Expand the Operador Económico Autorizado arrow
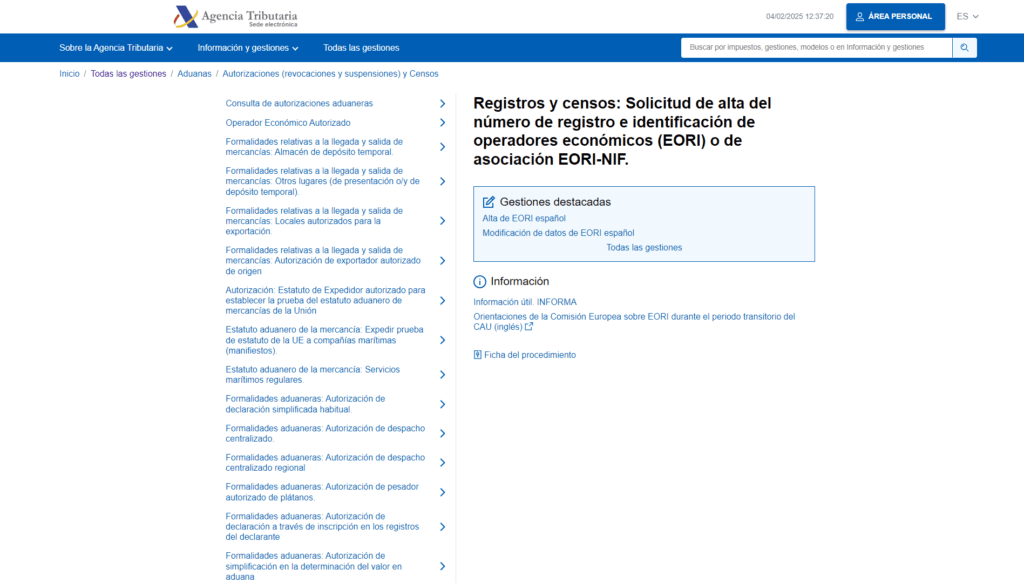1024x583 pixels. (x=443, y=122)
